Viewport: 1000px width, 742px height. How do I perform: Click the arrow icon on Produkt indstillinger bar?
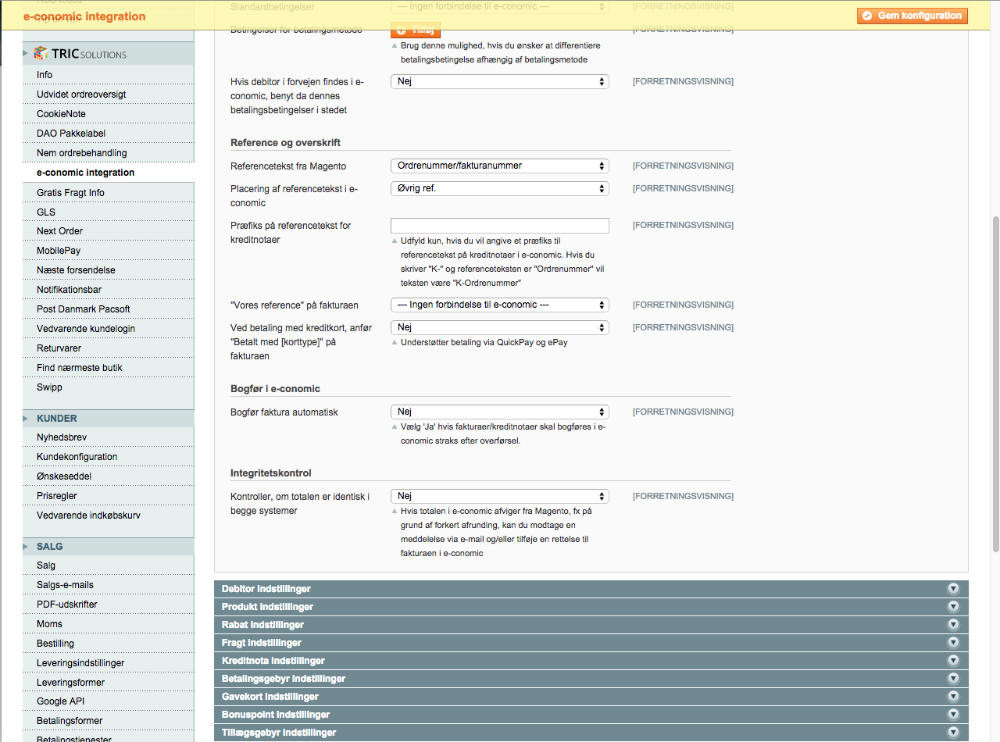tap(953, 606)
